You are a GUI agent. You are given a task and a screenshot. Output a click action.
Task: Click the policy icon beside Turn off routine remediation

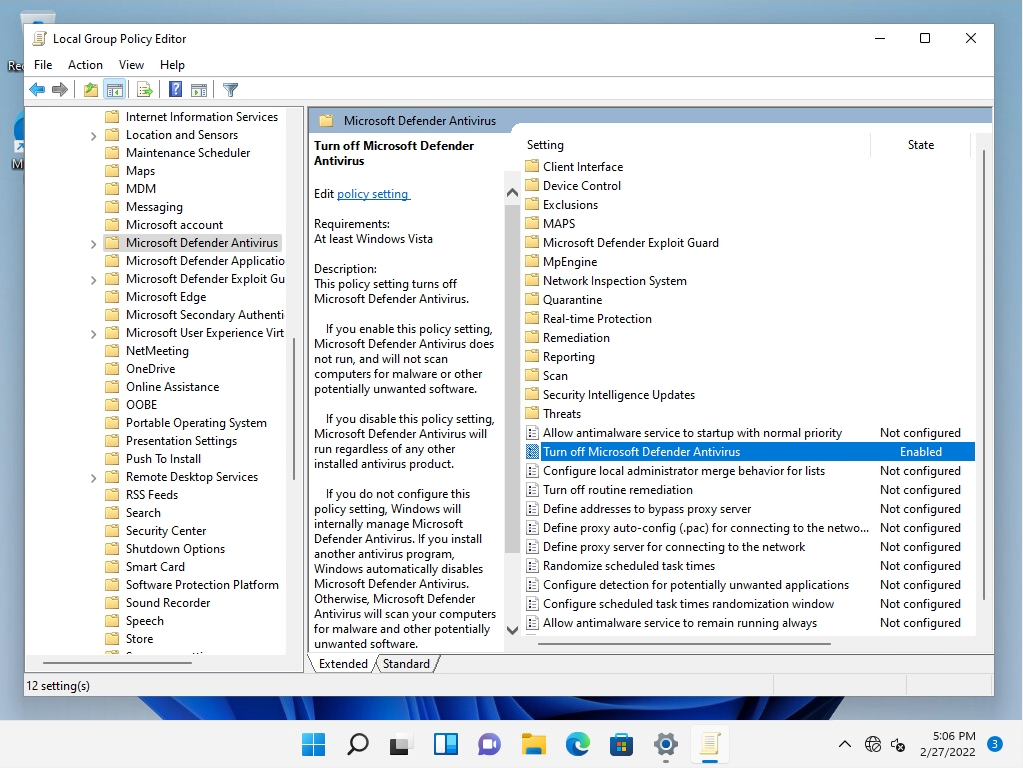tap(532, 489)
